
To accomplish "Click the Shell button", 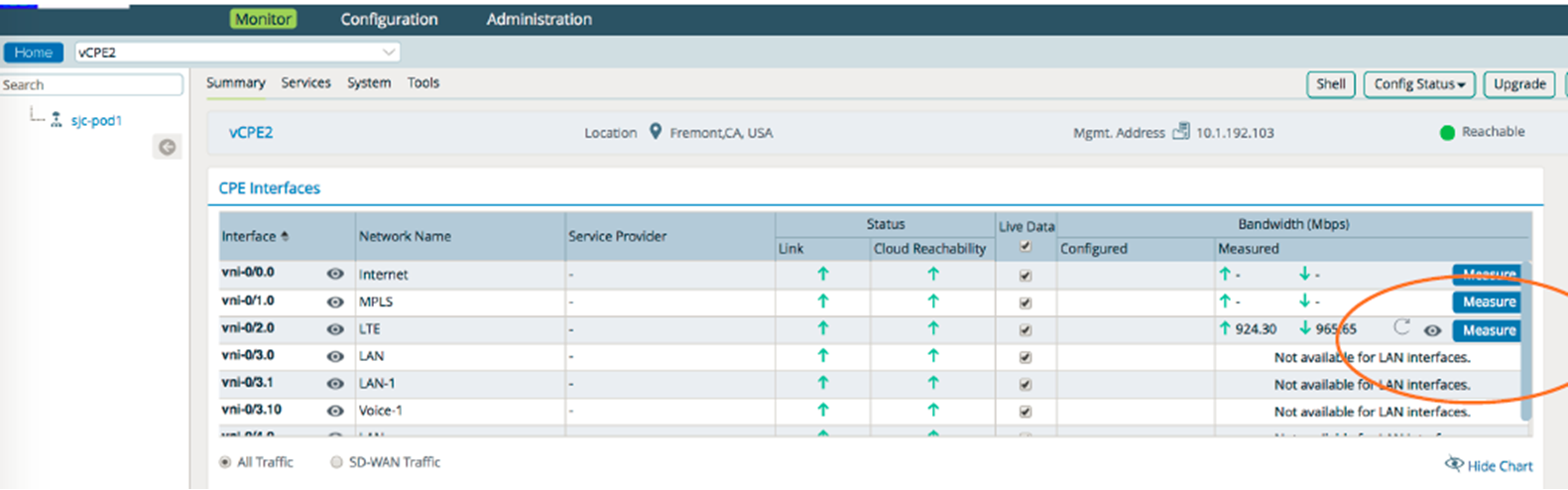I will (1331, 84).
